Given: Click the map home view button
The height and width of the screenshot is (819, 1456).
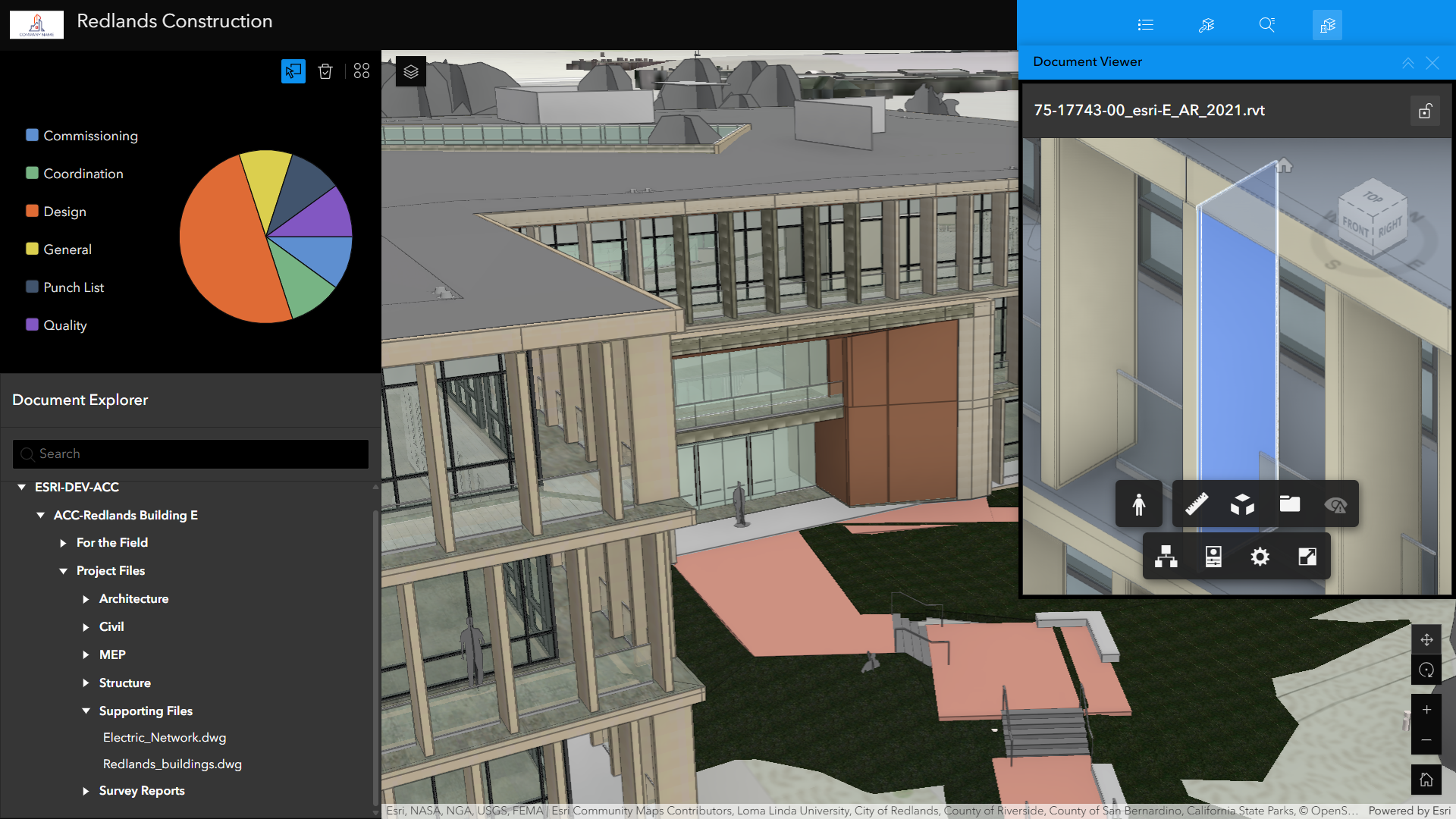Looking at the screenshot, I should click(x=1426, y=780).
